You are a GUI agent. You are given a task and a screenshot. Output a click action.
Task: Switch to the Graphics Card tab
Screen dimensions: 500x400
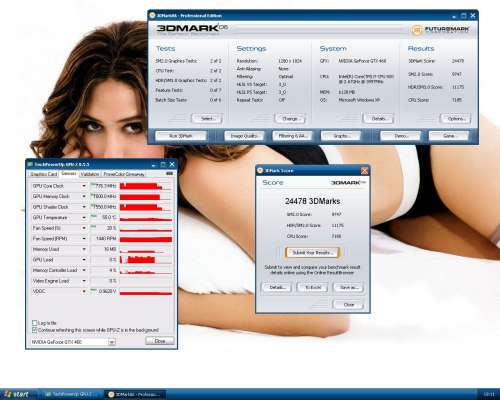(x=44, y=174)
